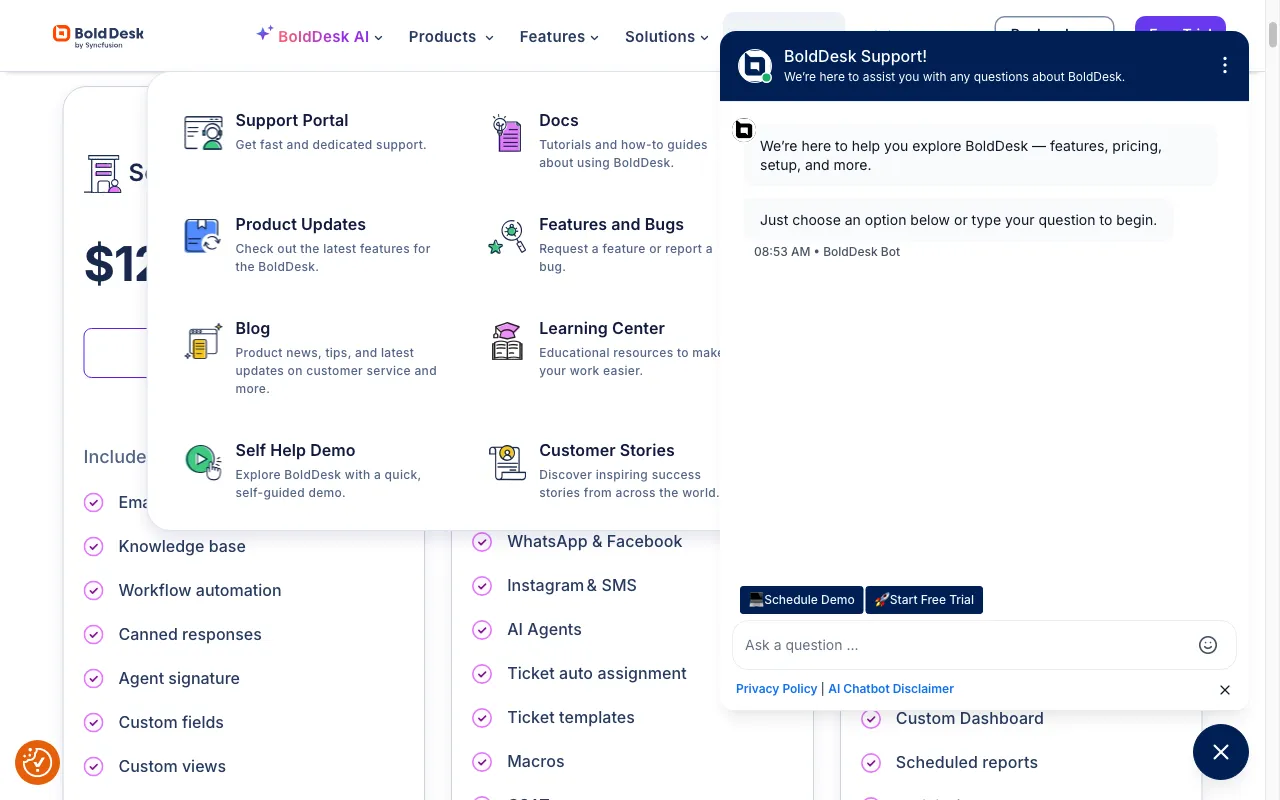Click the WhatsApp & Facebook feature text

[x=594, y=541]
